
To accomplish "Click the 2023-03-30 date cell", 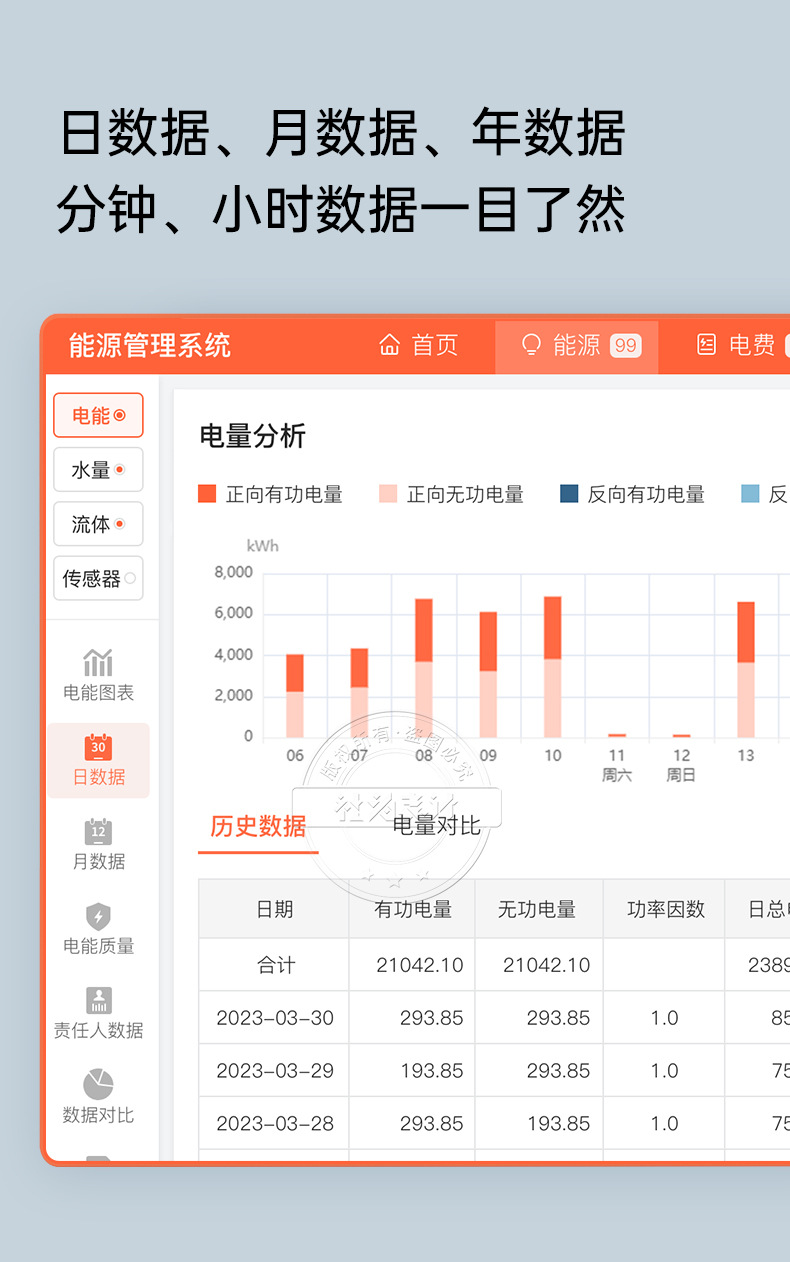I will 275,1018.
